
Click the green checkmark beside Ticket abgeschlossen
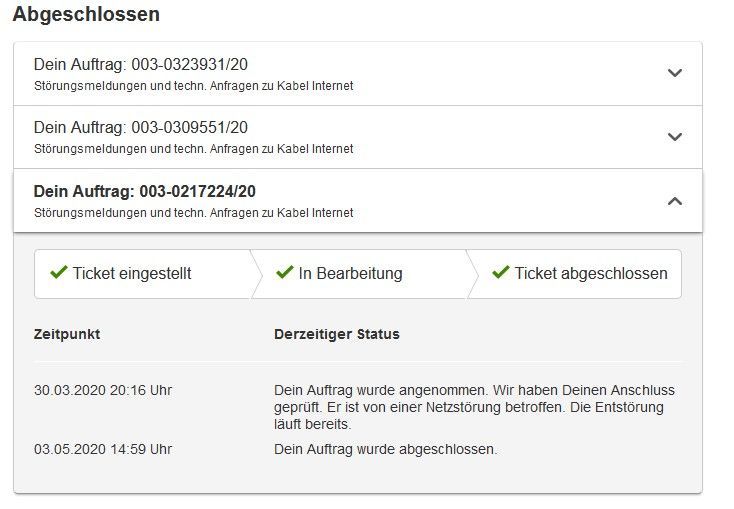pos(501,273)
